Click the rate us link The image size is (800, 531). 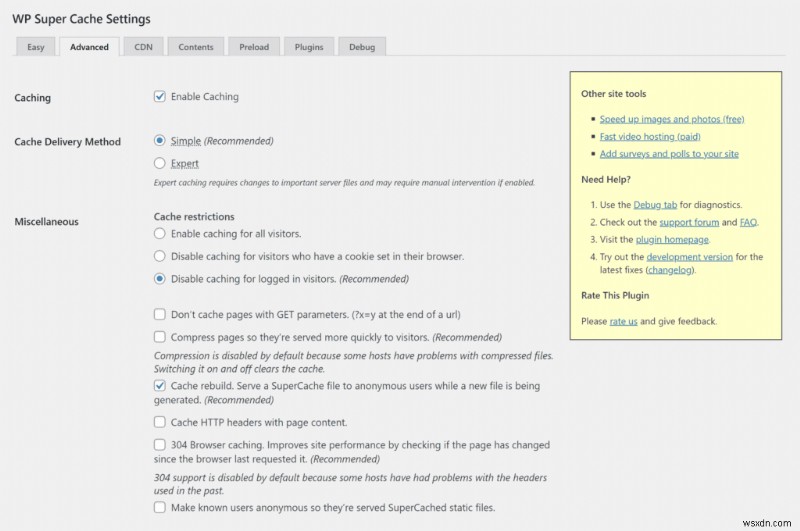pyautogui.click(x=623, y=321)
